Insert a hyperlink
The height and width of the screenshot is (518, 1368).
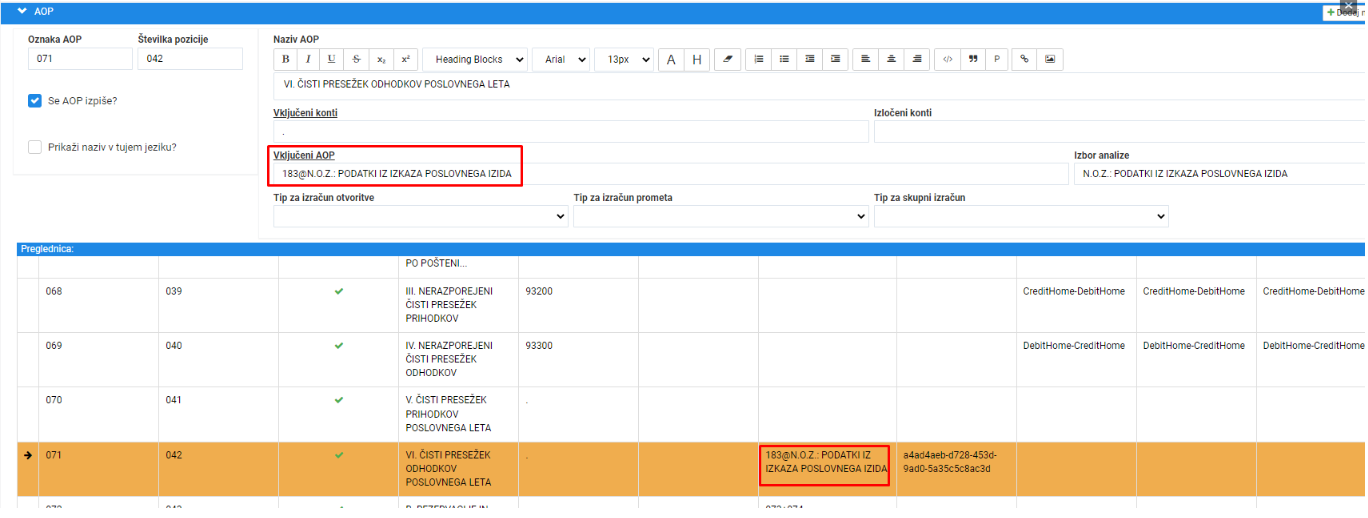click(1024, 59)
